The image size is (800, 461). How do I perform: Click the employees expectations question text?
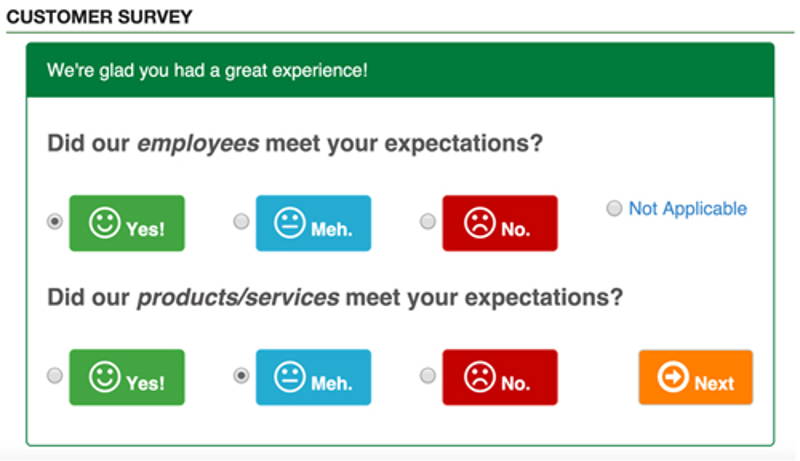pyautogui.click(x=295, y=143)
